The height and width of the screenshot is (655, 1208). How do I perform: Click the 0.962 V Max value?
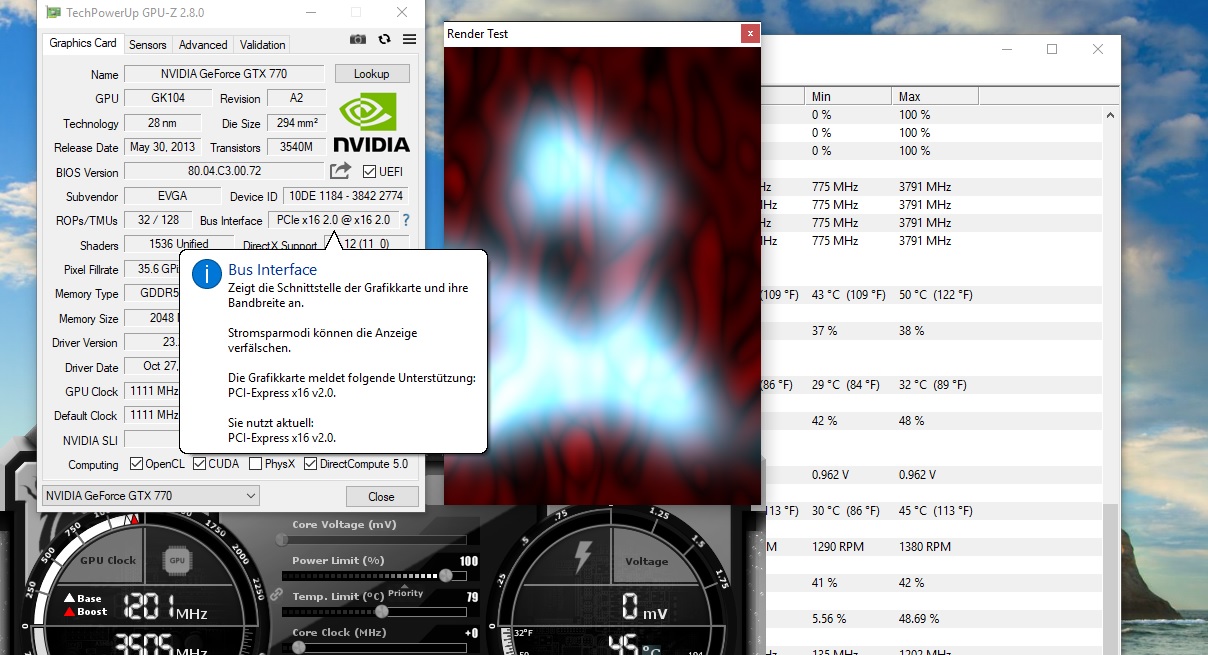[918, 475]
